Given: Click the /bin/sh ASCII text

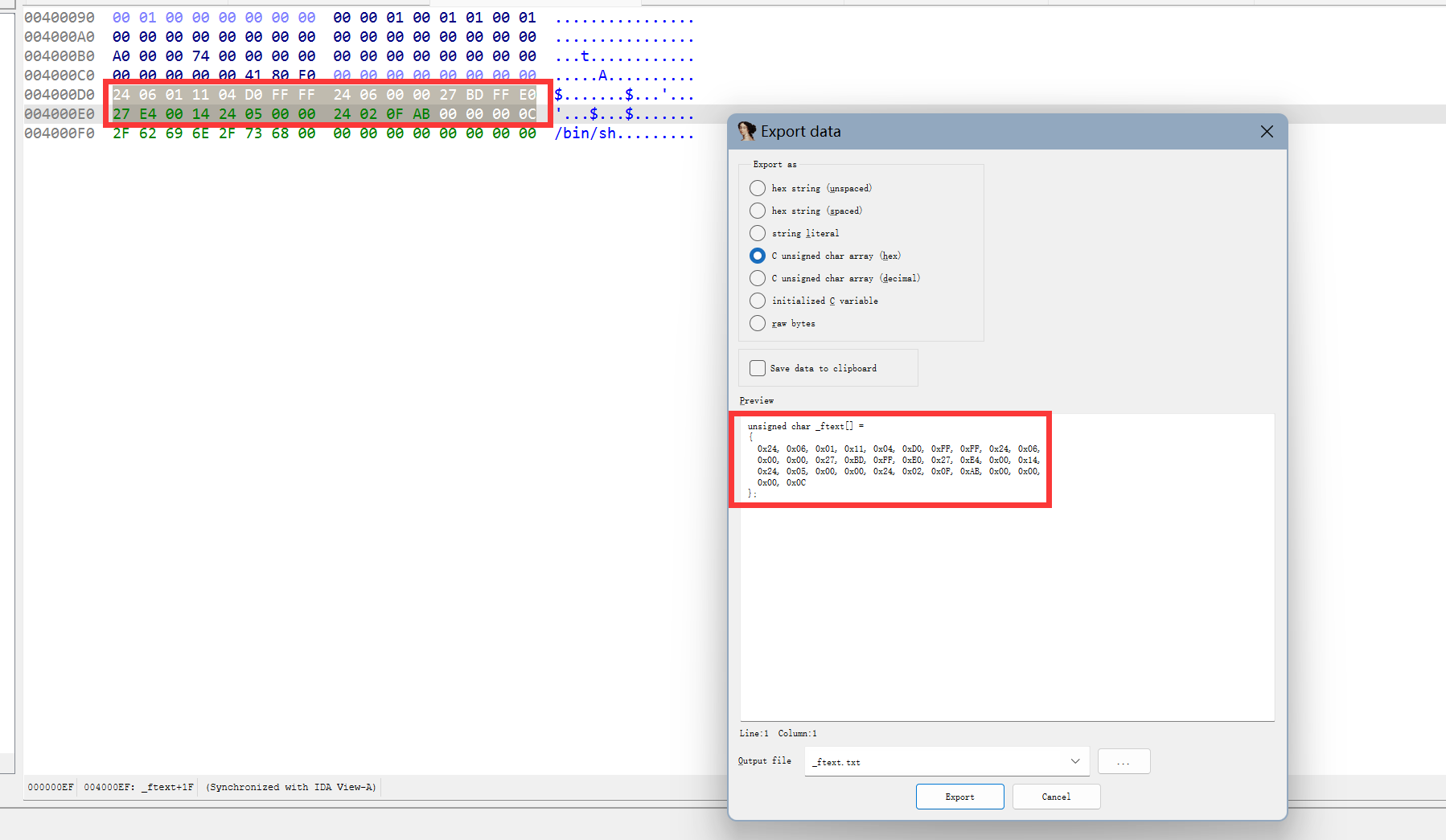Looking at the screenshot, I should [585, 133].
